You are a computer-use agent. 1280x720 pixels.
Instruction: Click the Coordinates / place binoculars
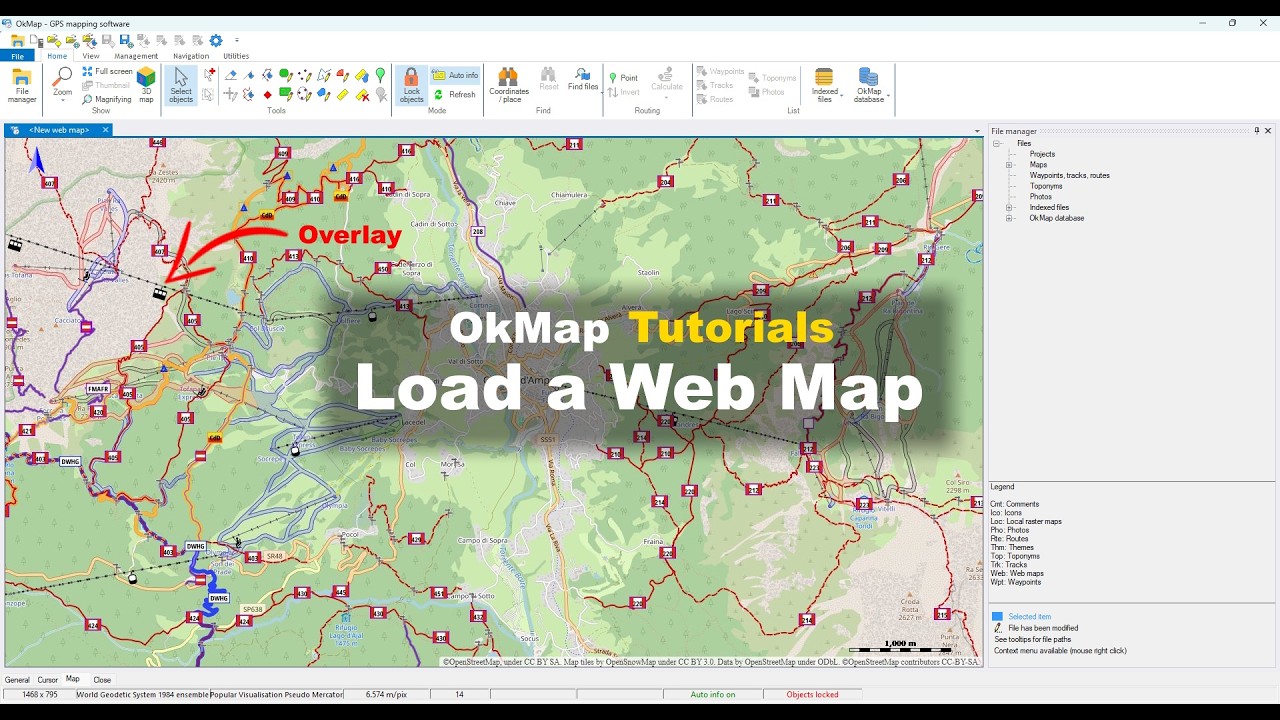click(509, 85)
